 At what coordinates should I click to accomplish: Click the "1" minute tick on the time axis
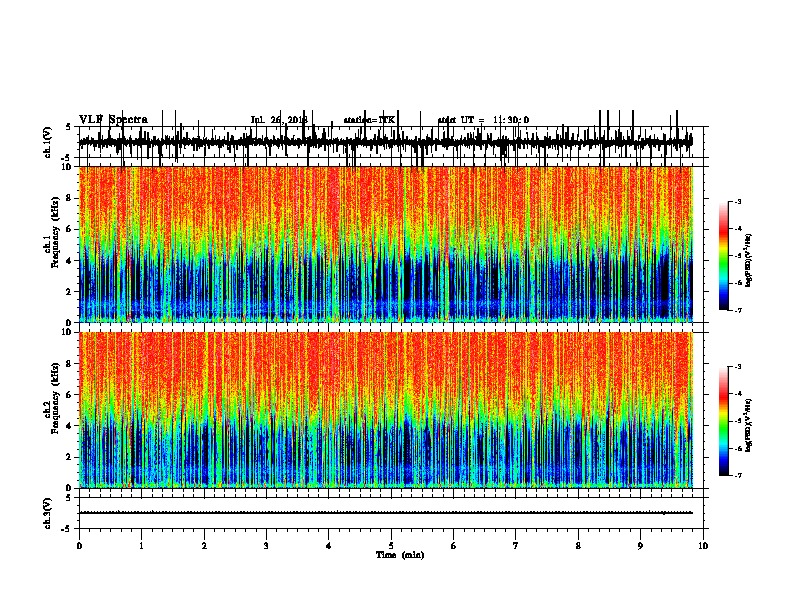[141, 546]
